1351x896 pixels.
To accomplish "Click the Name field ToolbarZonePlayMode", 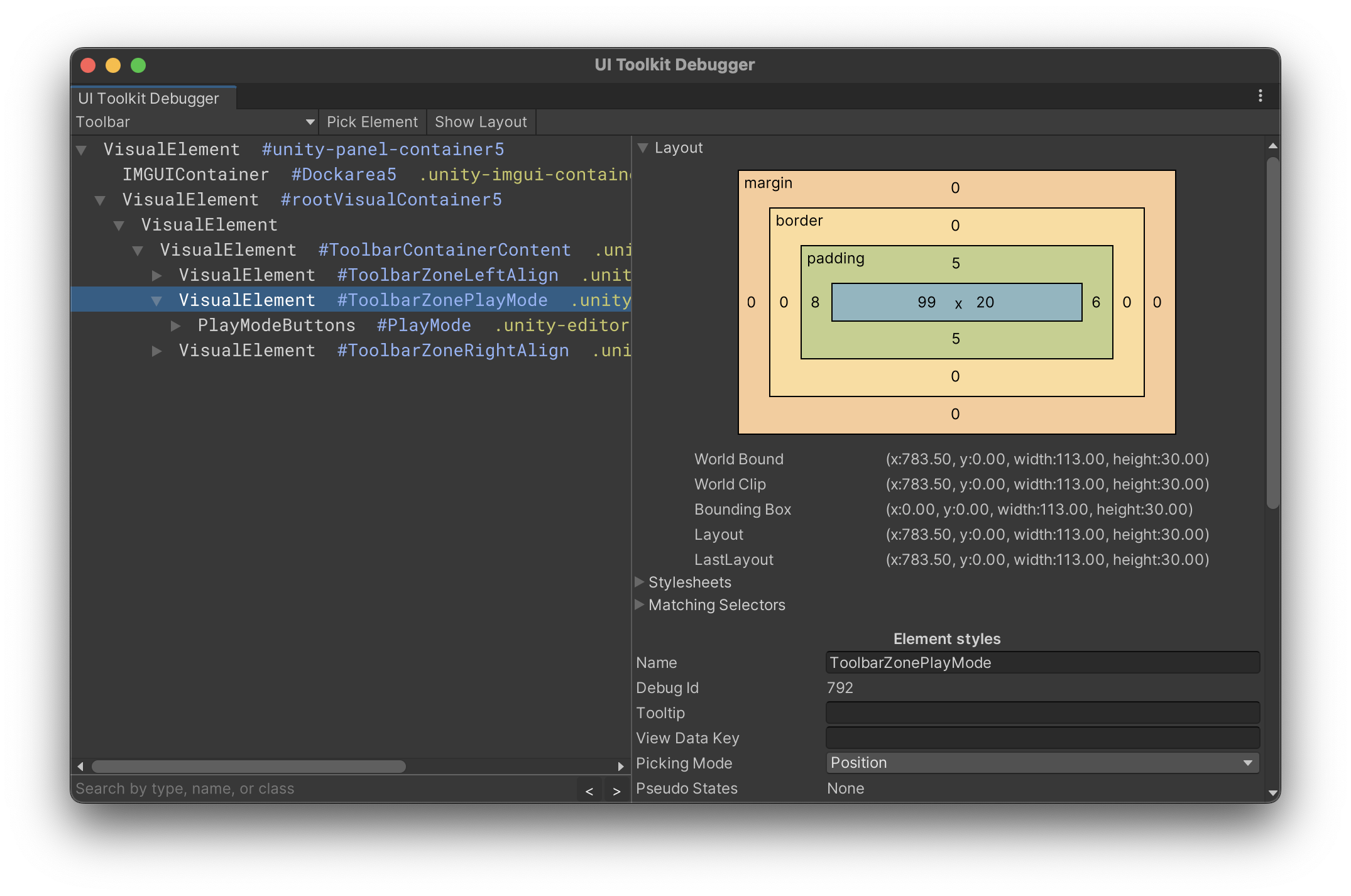I will pos(1042,663).
